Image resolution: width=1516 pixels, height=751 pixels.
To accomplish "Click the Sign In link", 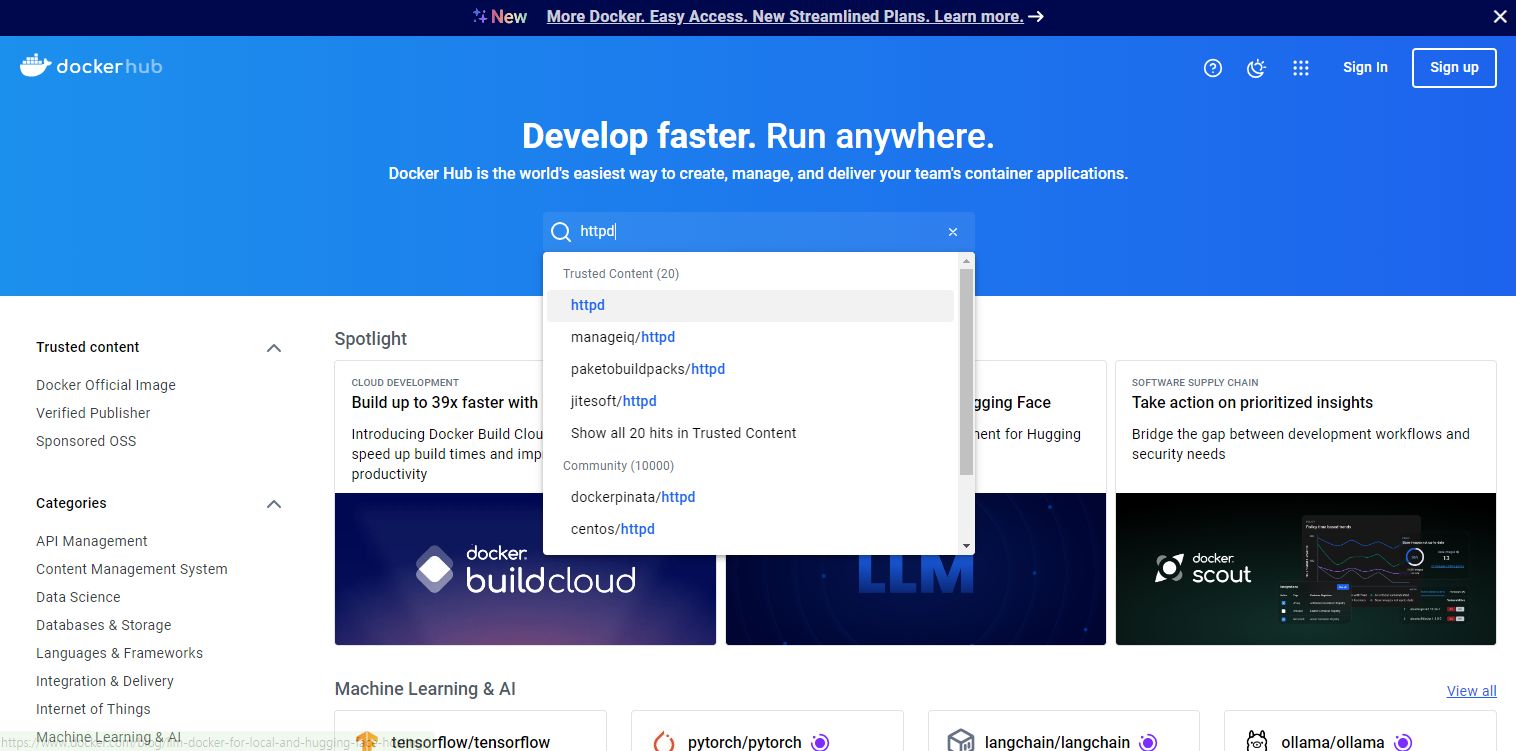I will click(1365, 68).
